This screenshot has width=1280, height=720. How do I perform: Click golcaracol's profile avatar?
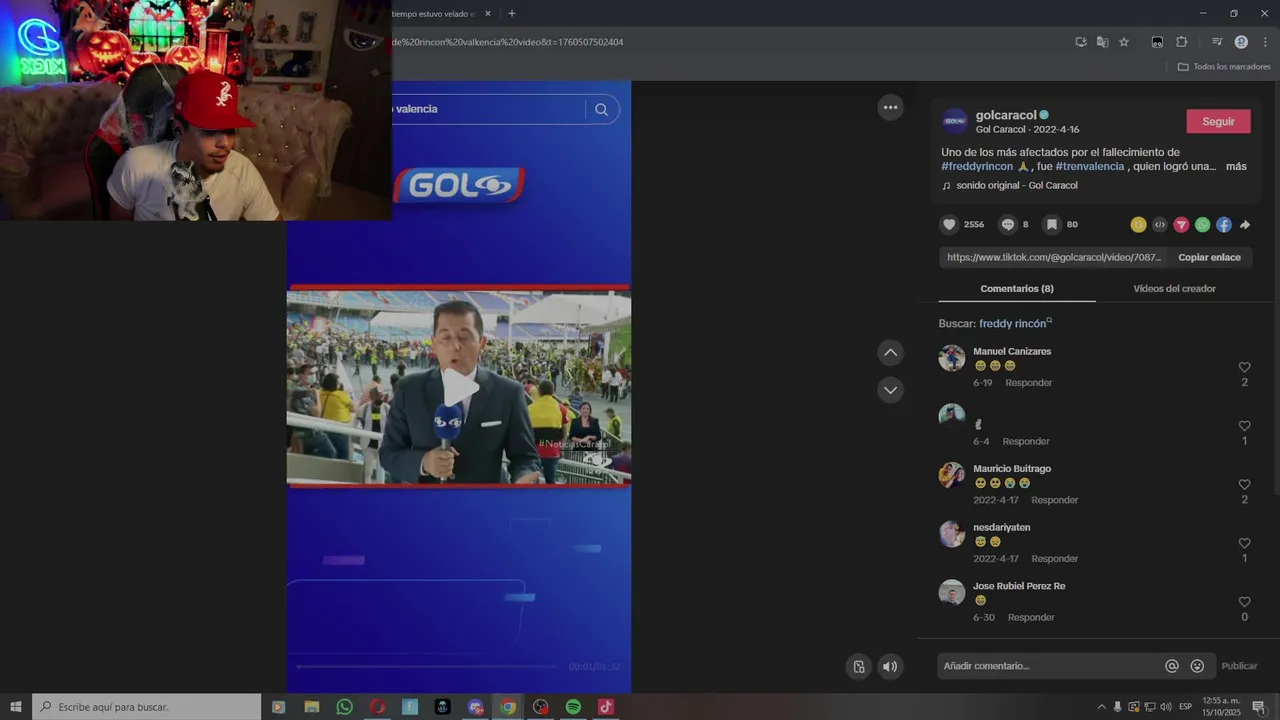click(955, 121)
